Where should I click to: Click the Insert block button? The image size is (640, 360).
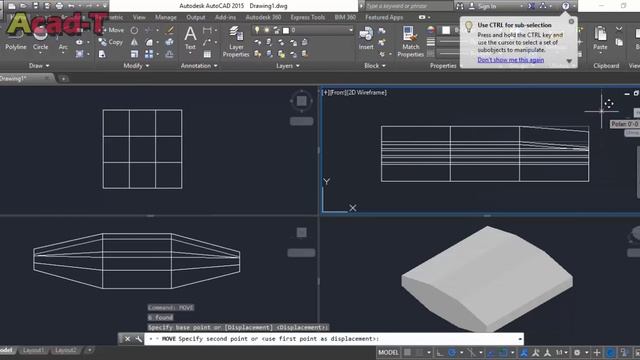click(x=366, y=38)
